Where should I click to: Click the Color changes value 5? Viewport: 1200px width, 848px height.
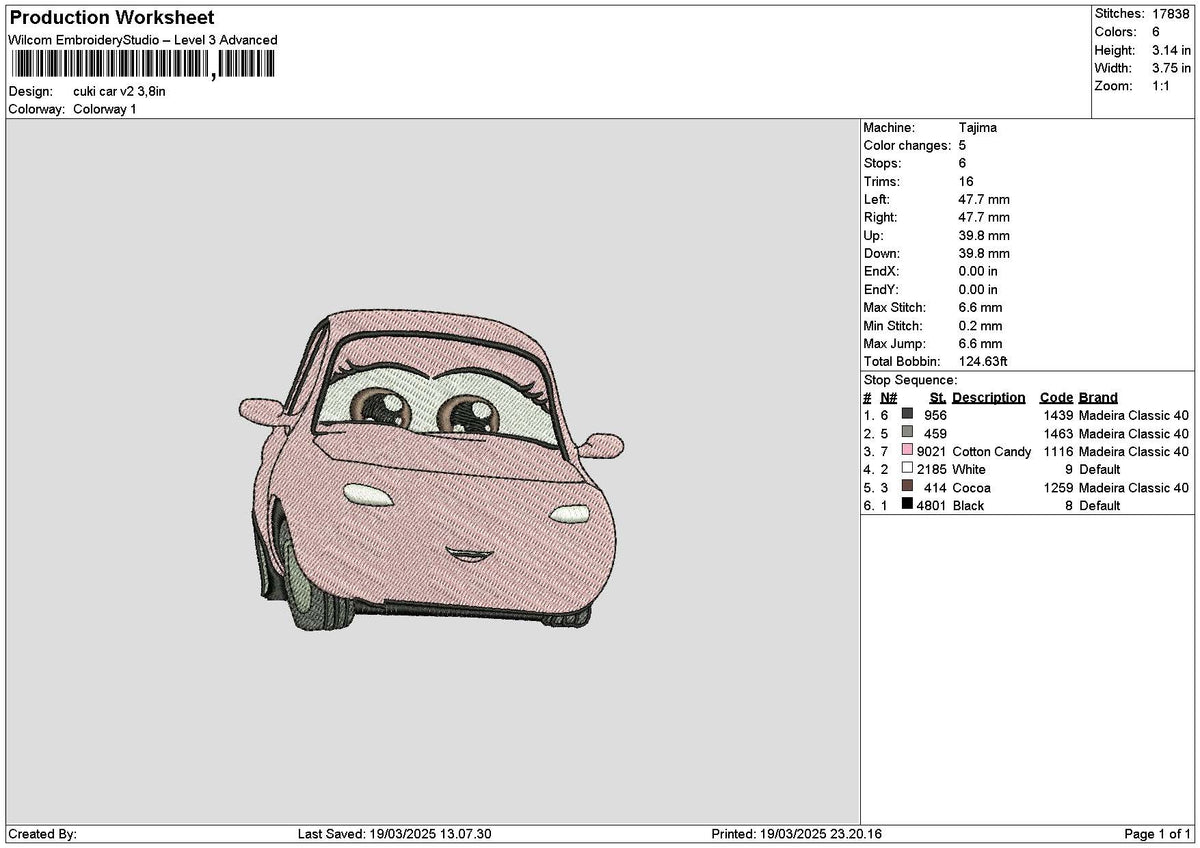[962, 145]
